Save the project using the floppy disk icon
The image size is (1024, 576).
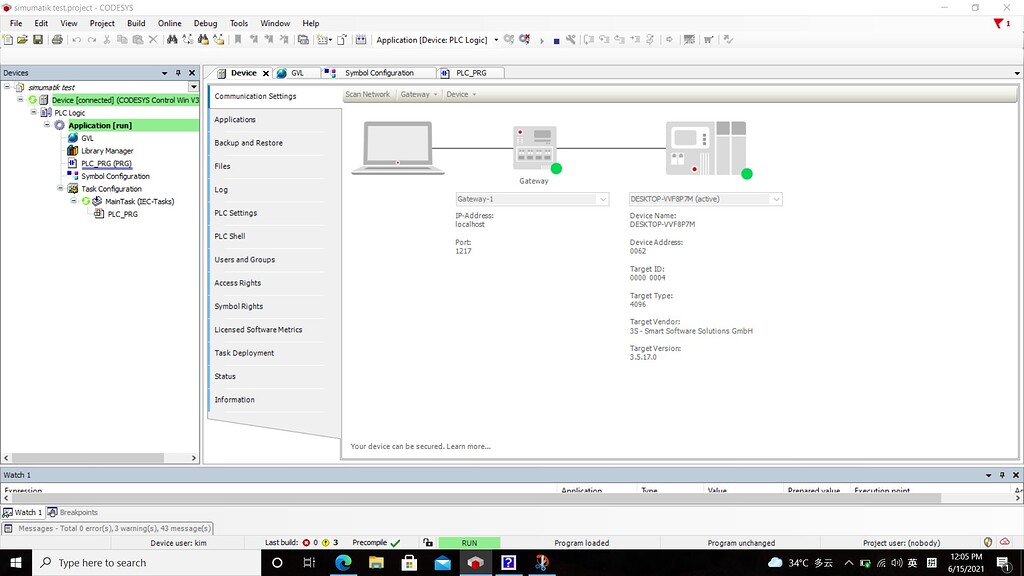click(x=38, y=39)
